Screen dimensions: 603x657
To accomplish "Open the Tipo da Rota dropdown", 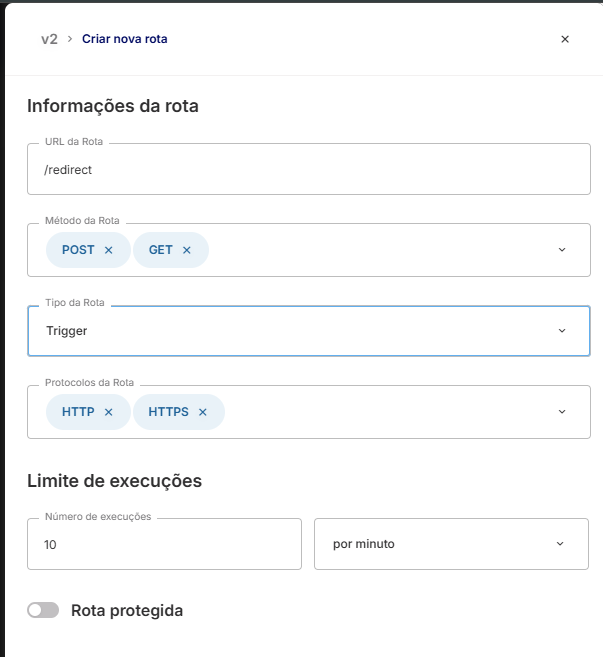I will click(562, 331).
